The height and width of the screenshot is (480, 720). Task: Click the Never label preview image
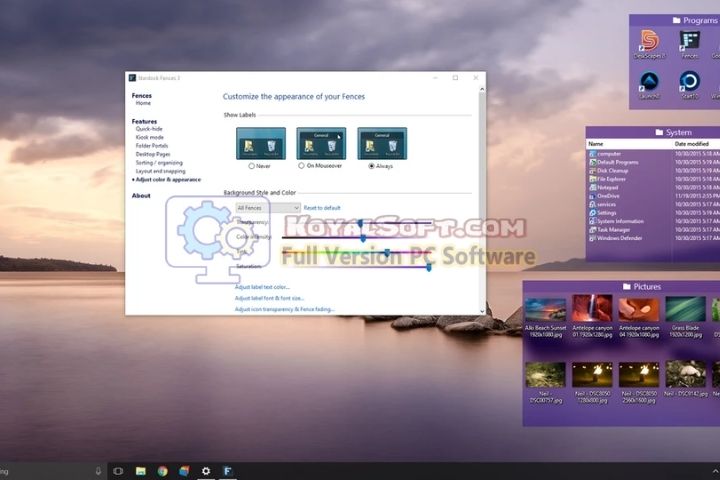tap(261, 143)
